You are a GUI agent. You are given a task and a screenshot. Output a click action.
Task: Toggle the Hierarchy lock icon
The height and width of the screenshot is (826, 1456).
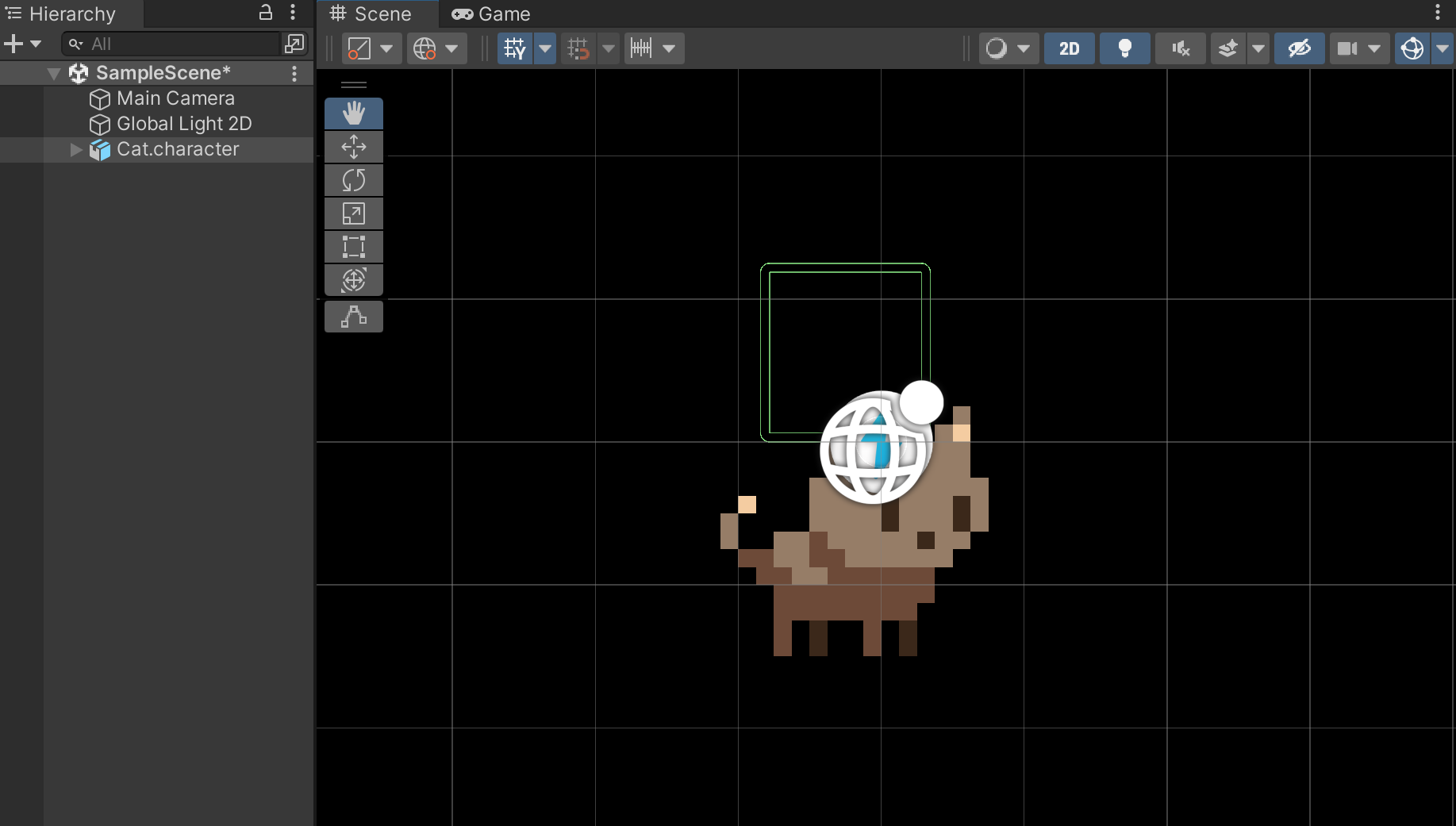[266, 12]
